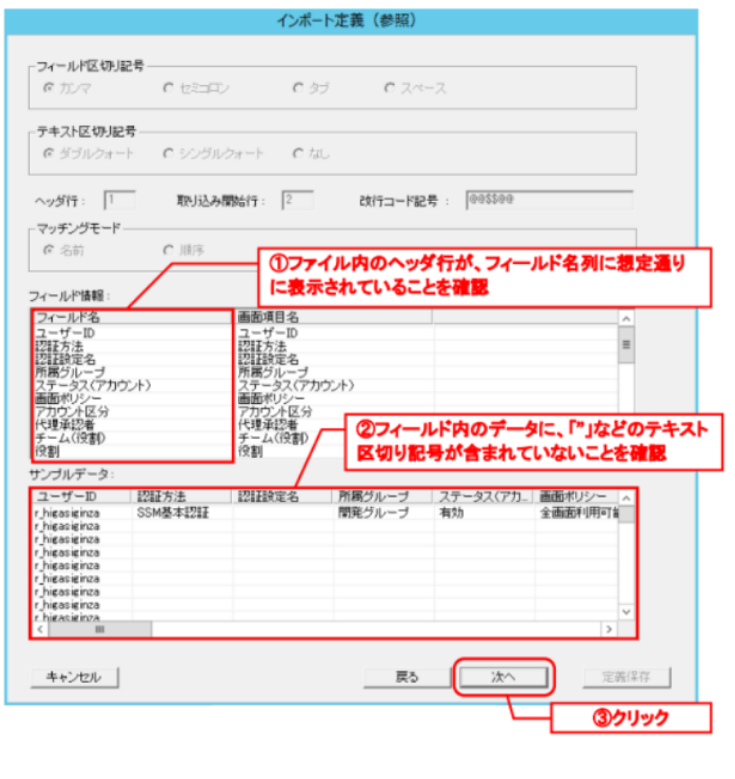Select 画面ポリシー in the 画面項目名 column
This screenshot has height=779, width=735.
271,398
